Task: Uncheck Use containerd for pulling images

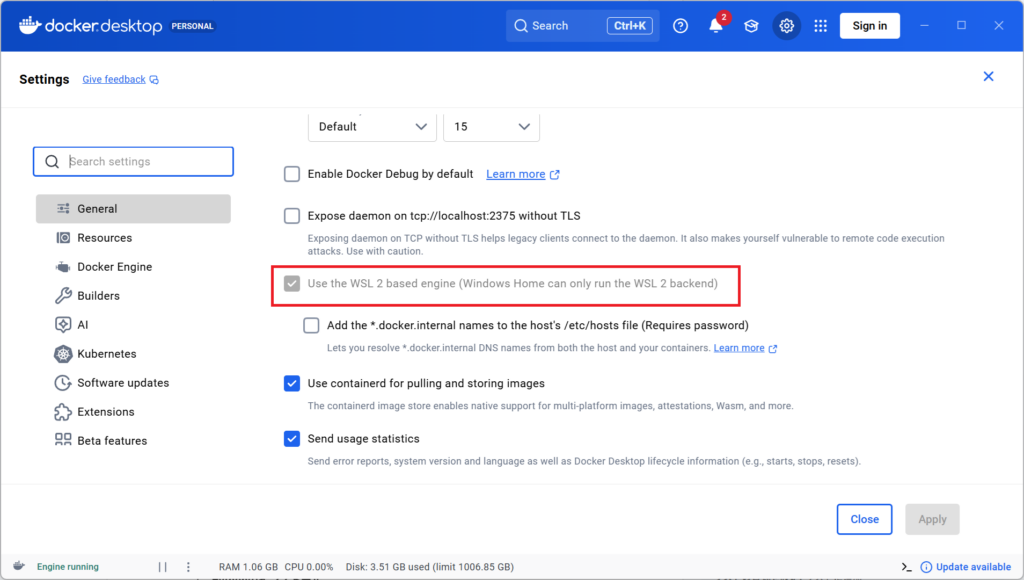Action: point(292,383)
